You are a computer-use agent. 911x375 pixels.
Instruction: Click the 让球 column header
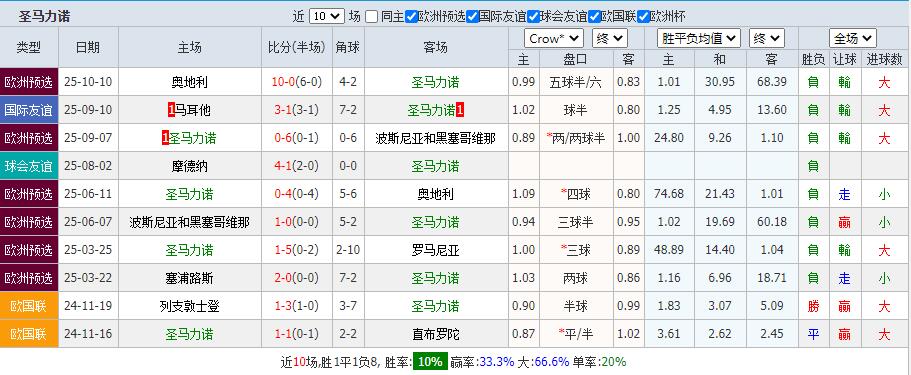[x=845, y=59]
